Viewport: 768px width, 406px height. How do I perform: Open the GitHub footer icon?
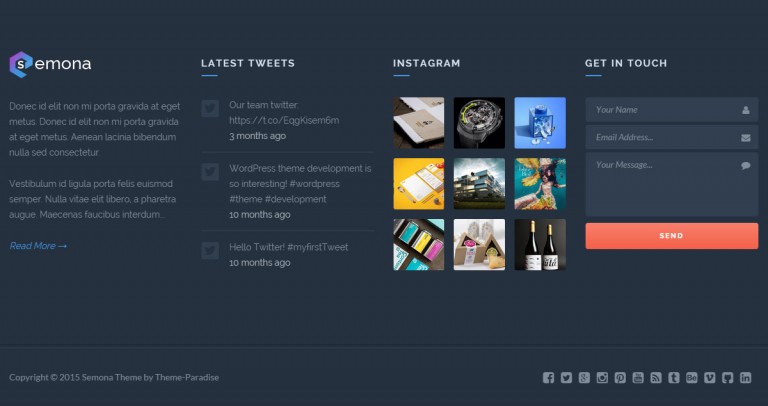point(727,378)
